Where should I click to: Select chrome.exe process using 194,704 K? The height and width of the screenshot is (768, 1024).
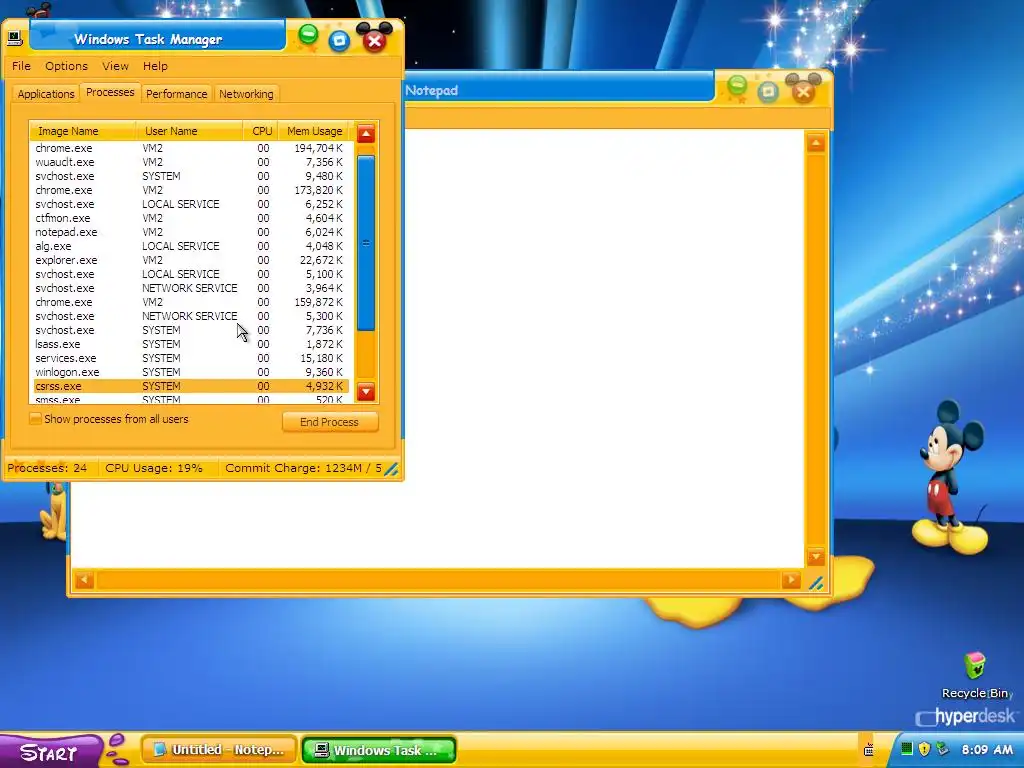(191, 148)
